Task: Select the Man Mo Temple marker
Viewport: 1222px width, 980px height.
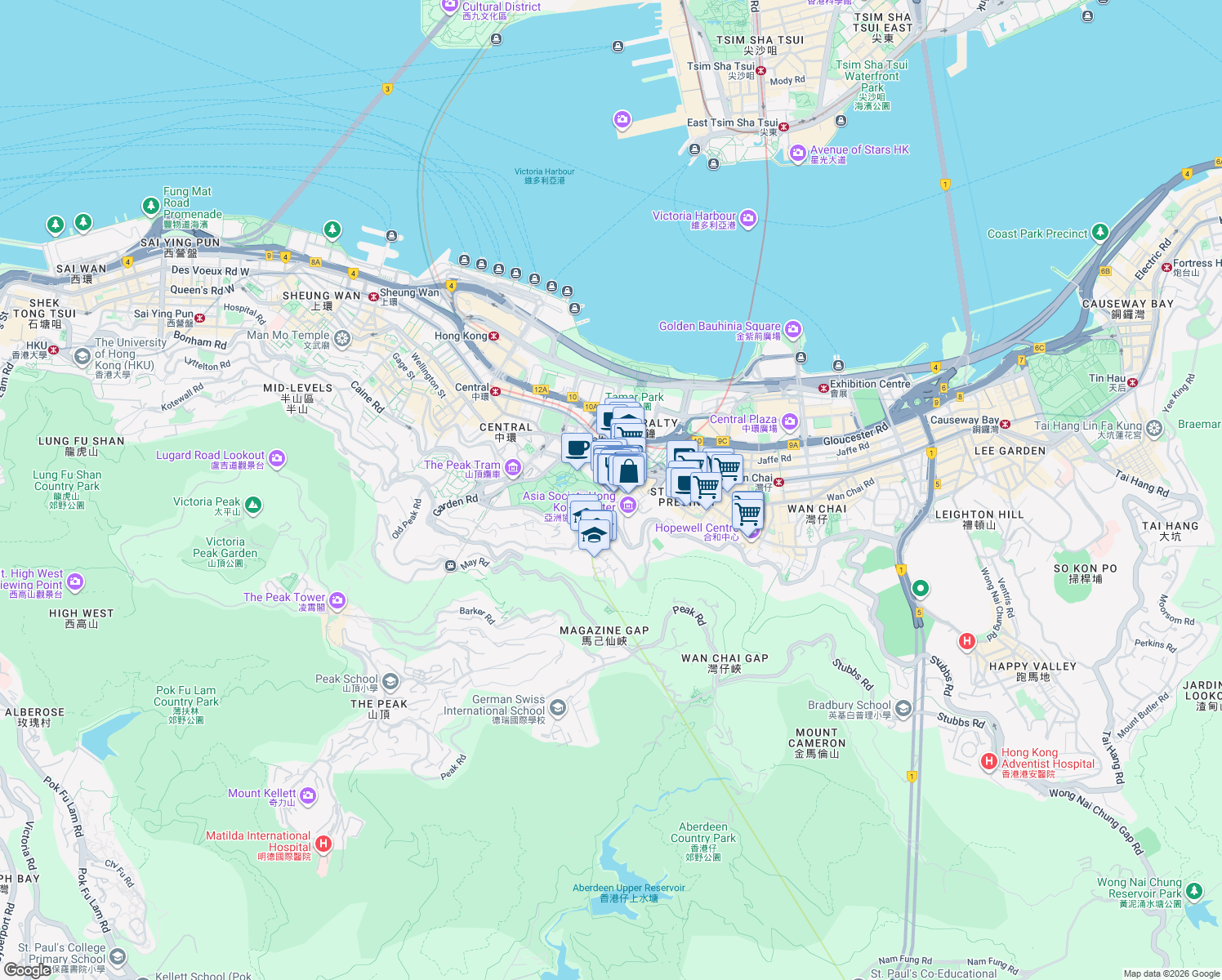Action: click(x=342, y=336)
